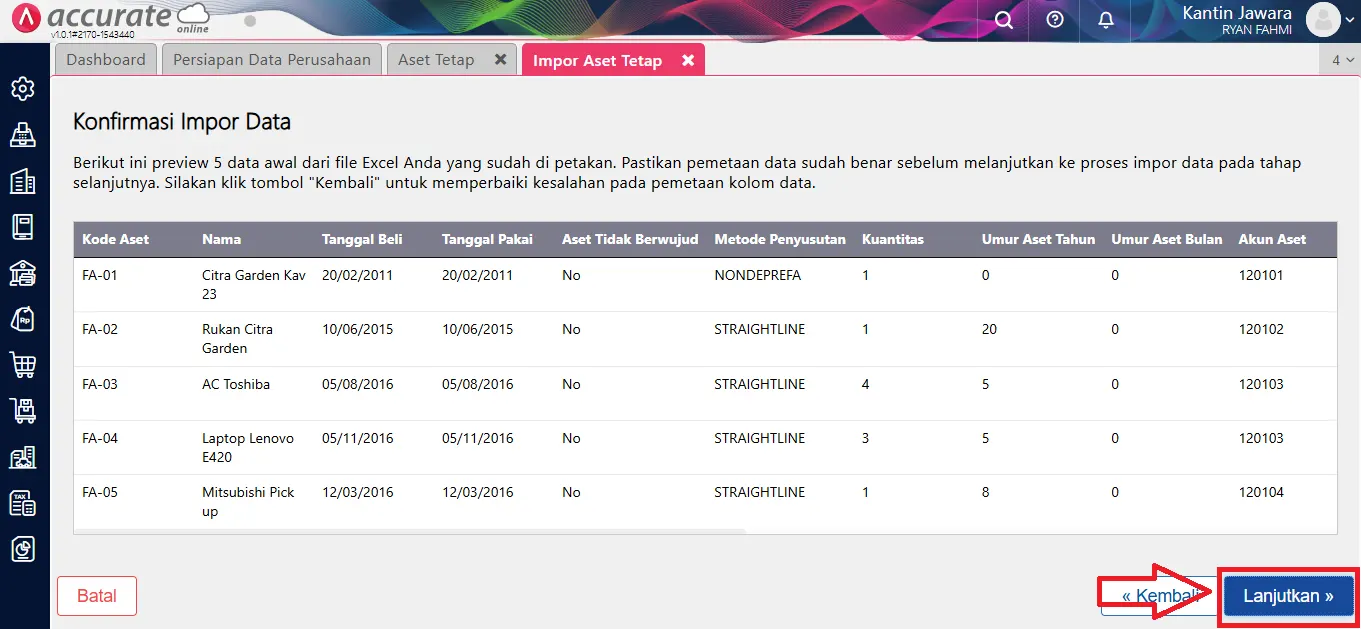The width and height of the screenshot is (1361, 629).
Task: Open the Persiapan Data Perusahaan tab
Action: pyautogui.click(x=271, y=59)
